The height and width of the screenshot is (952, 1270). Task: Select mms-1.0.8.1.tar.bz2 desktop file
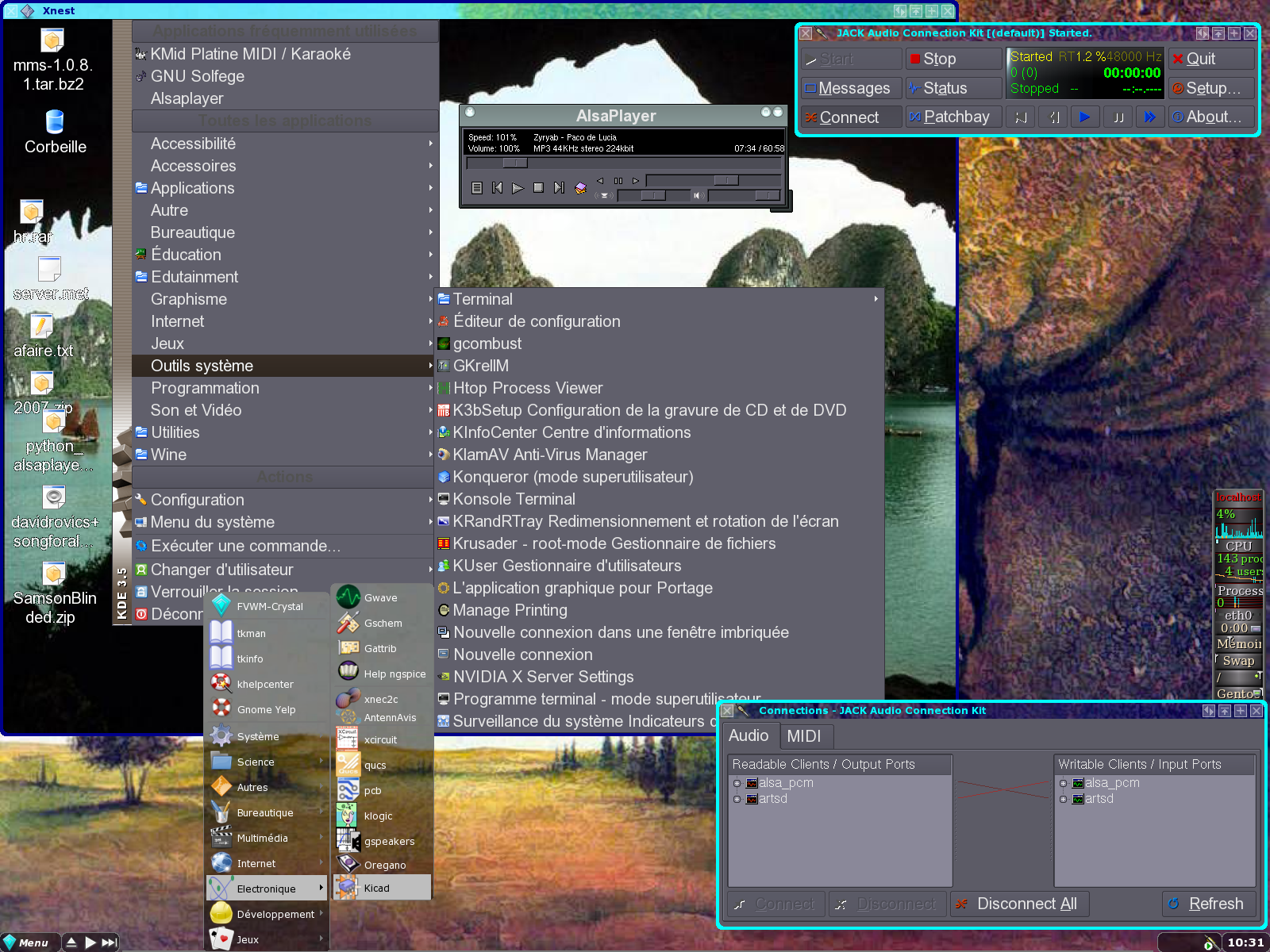point(52,60)
